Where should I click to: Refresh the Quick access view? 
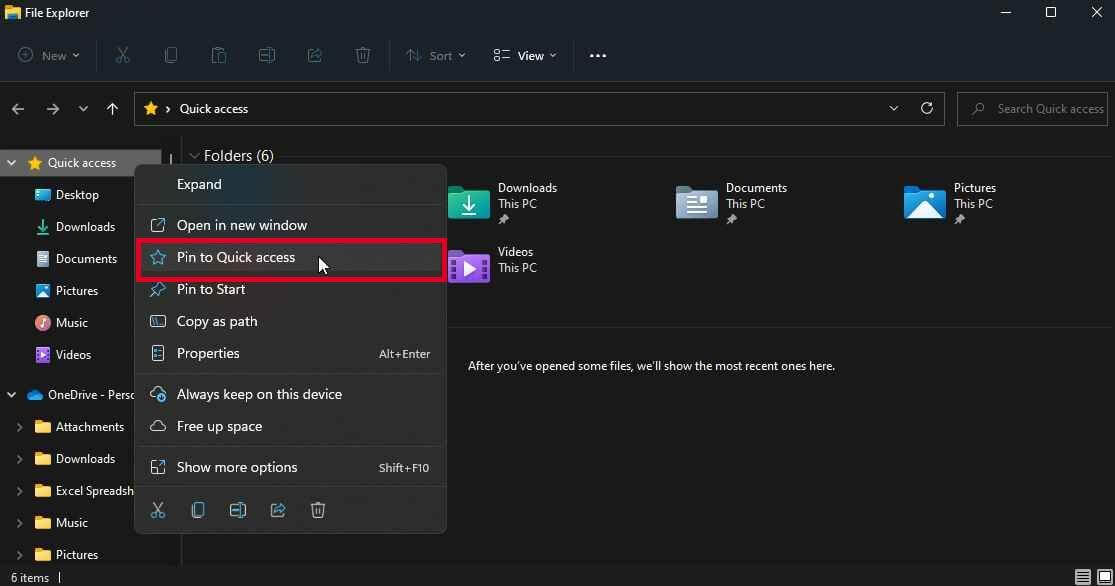click(927, 108)
